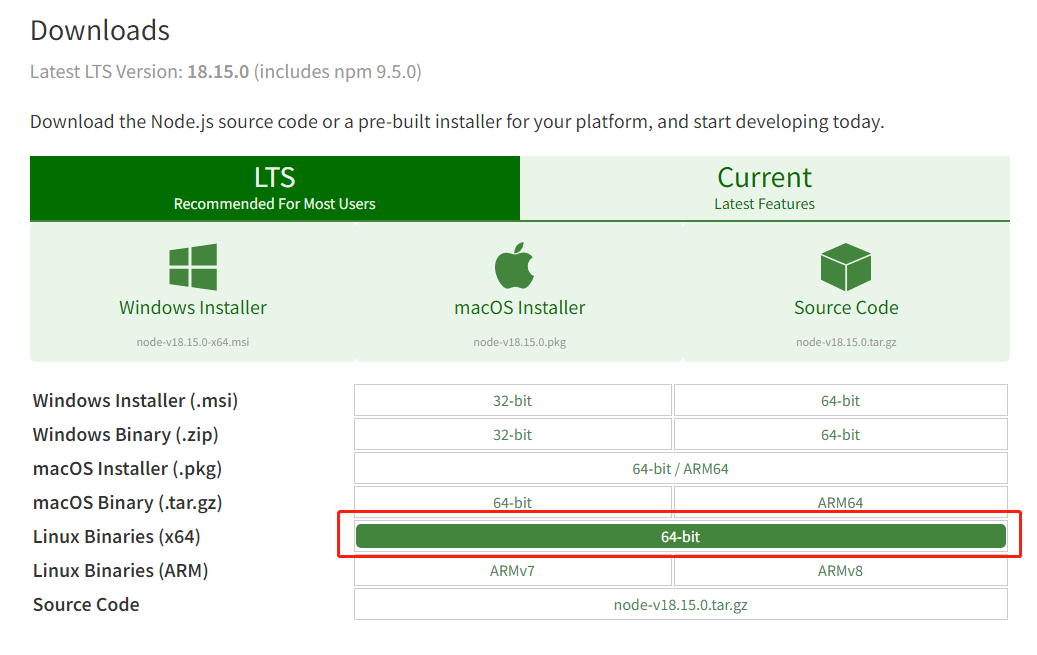Select 32-bit Windows Installer (.msi)

512,401
